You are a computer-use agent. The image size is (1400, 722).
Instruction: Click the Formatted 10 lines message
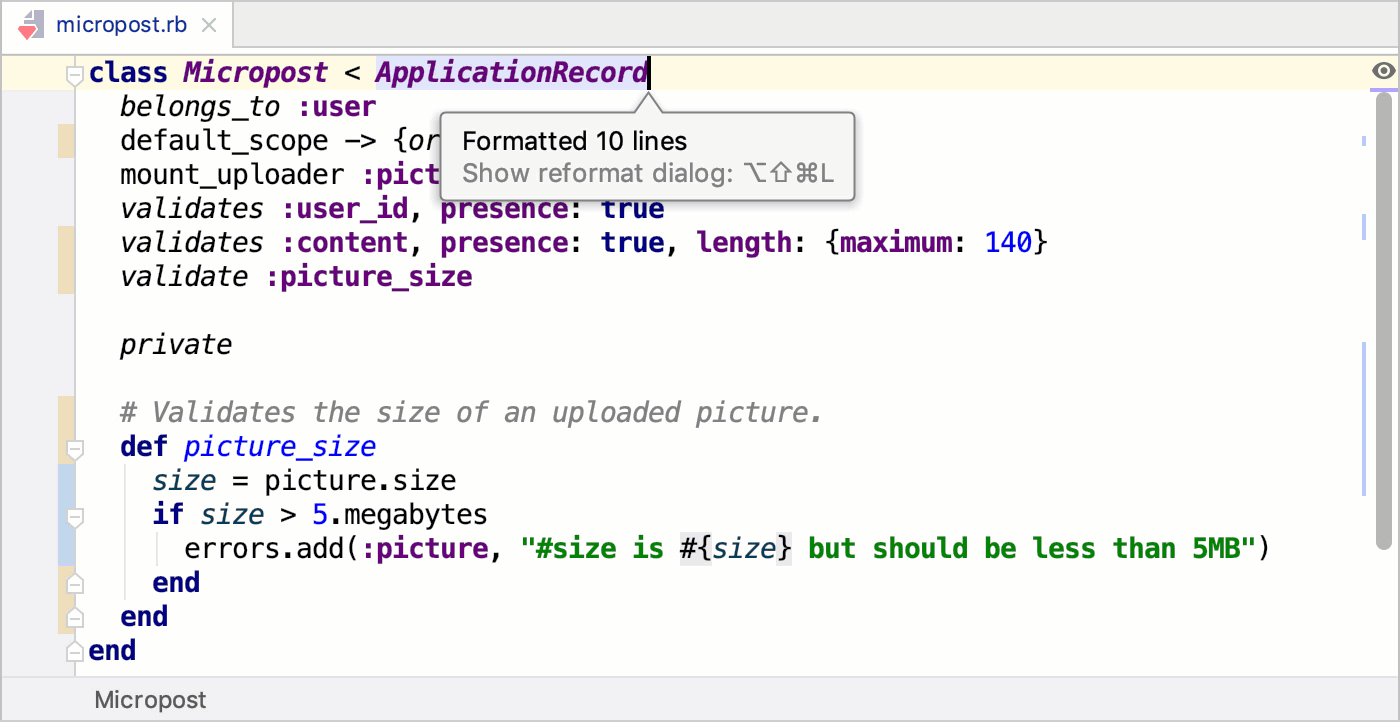(x=575, y=141)
